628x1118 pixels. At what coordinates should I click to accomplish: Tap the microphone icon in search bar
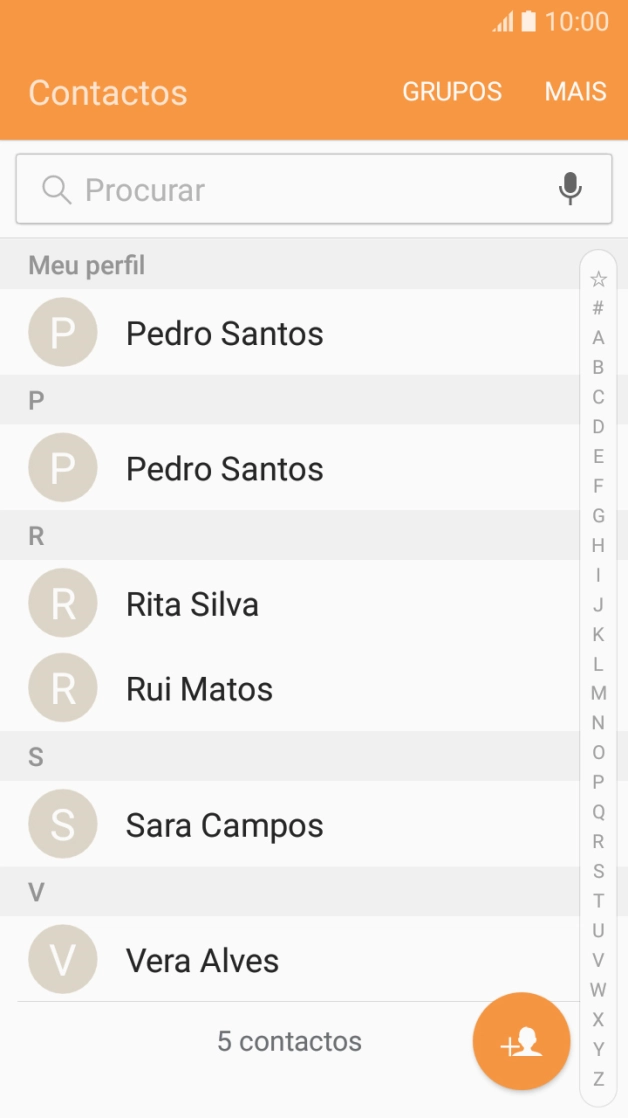coord(570,188)
